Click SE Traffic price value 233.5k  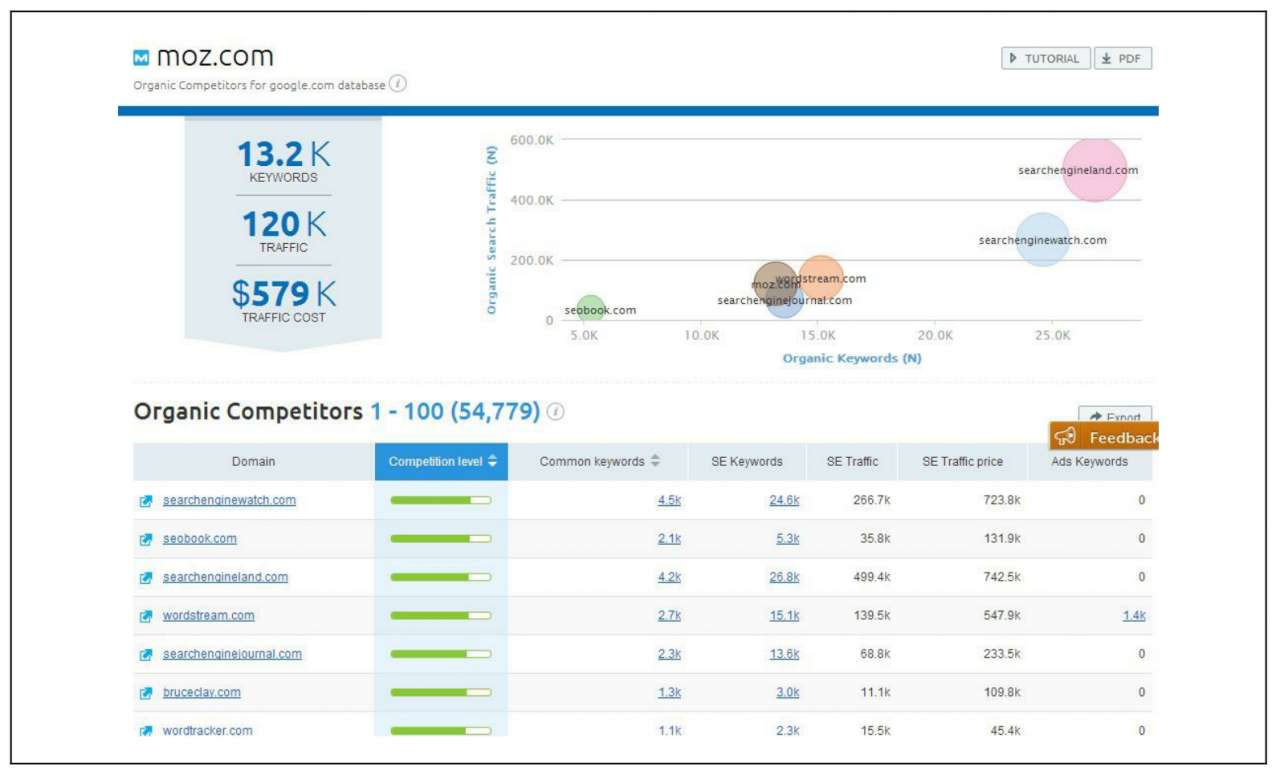1001,655
